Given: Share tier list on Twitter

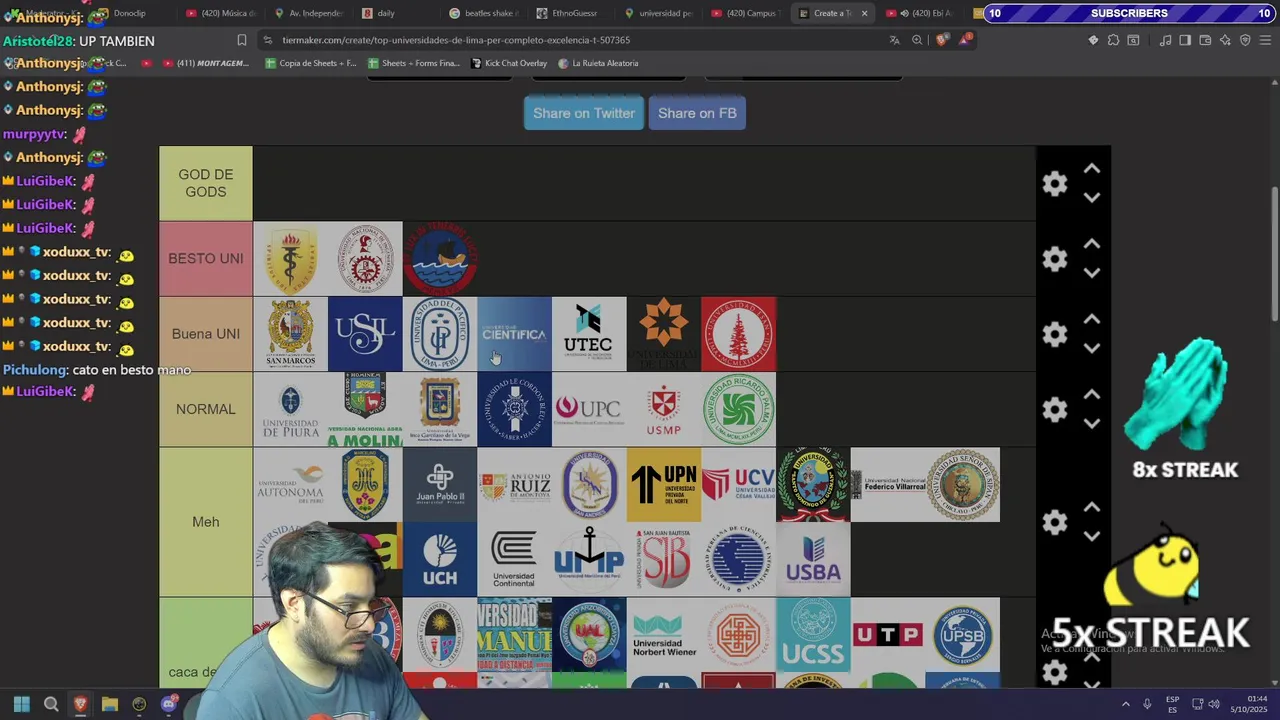Looking at the screenshot, I should click(584, 113).
